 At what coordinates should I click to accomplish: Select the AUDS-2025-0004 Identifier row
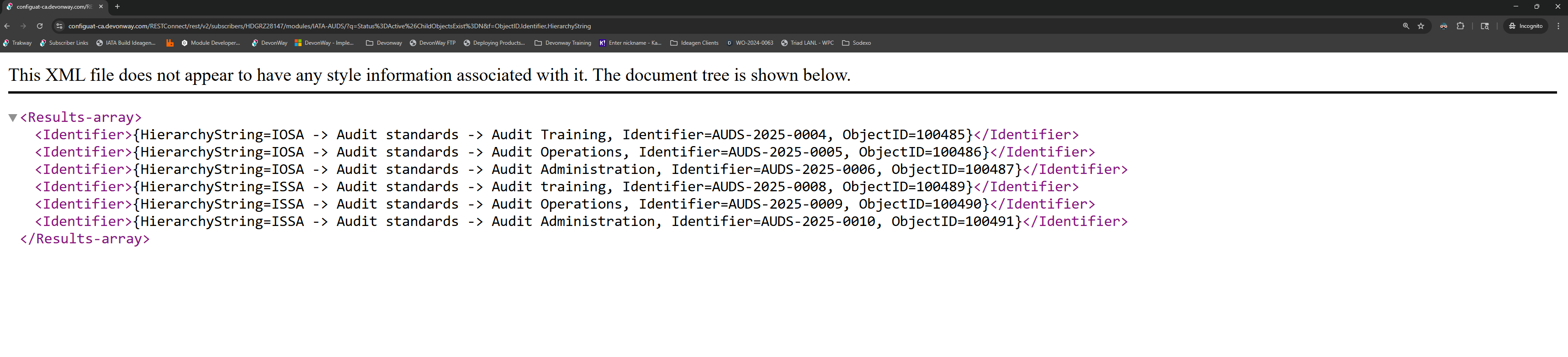tap(556, 135)
